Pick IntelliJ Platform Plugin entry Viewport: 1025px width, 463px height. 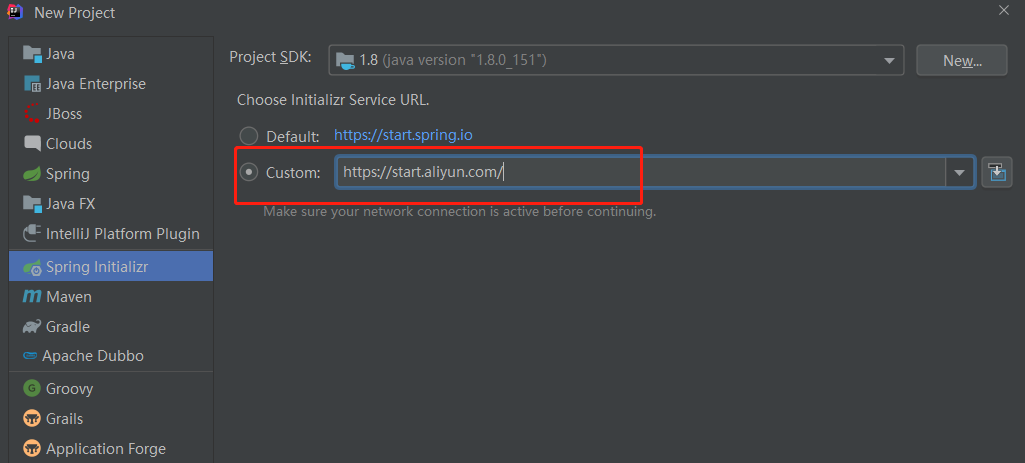click(111, 233)
